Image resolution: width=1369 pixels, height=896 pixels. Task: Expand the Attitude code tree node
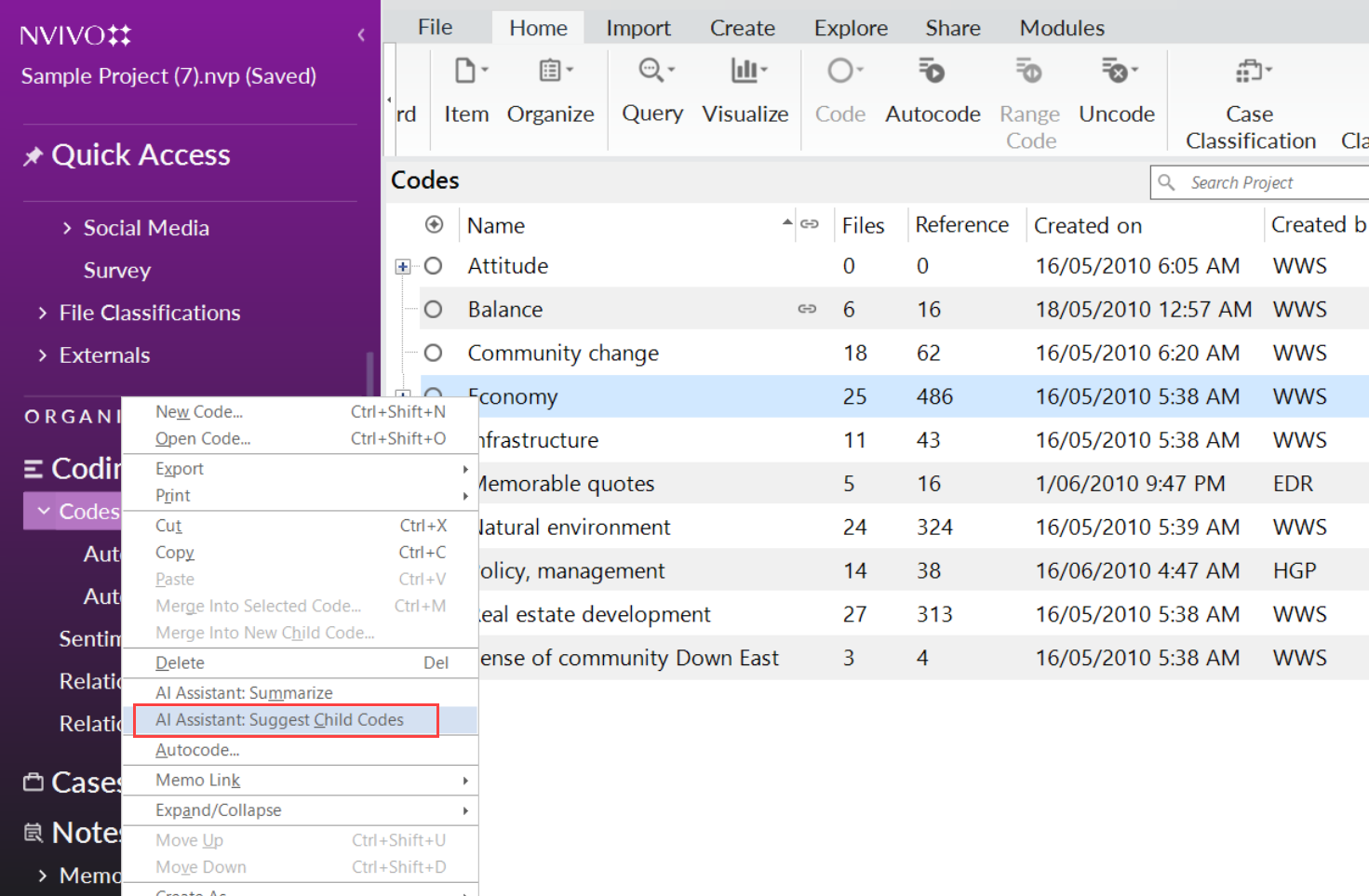click(x=402, y=267)
